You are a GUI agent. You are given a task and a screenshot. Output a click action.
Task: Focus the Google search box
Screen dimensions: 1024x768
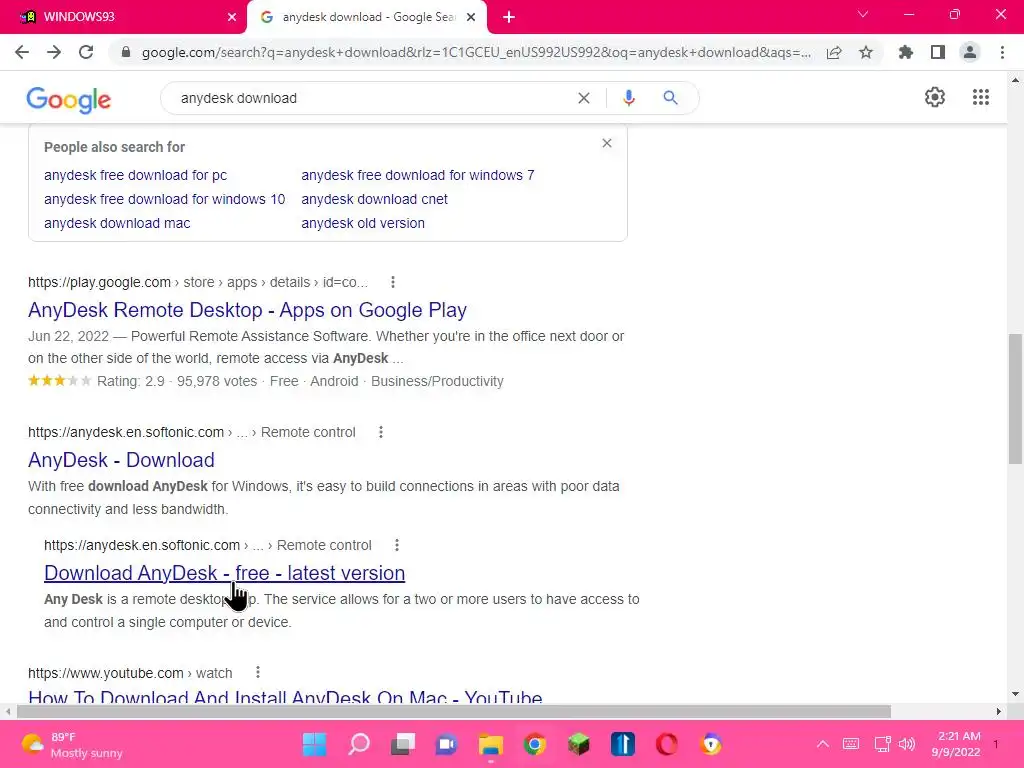pos(372,98)
